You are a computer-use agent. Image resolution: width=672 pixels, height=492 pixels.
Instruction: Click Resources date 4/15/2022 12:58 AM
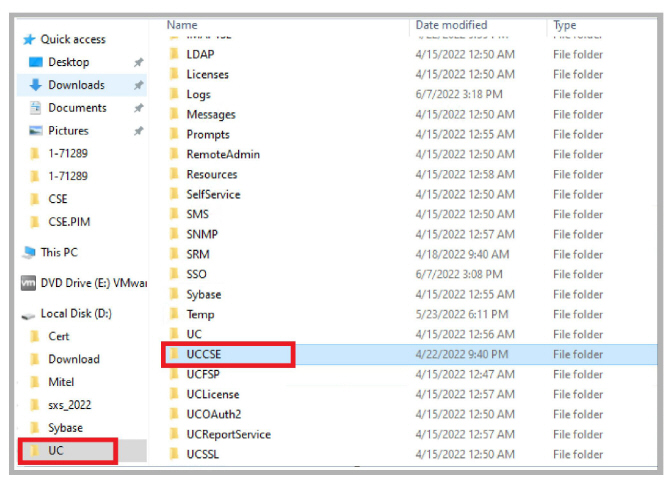pyautogui.click(x=465, y=174)
